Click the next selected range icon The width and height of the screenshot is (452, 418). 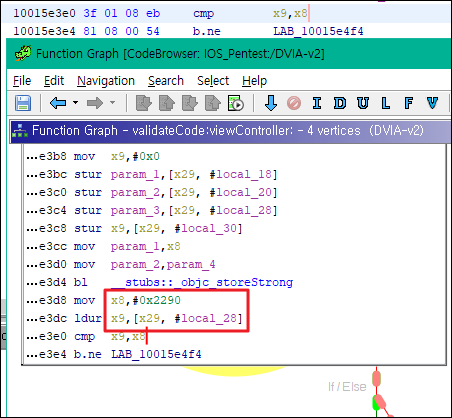144,103
